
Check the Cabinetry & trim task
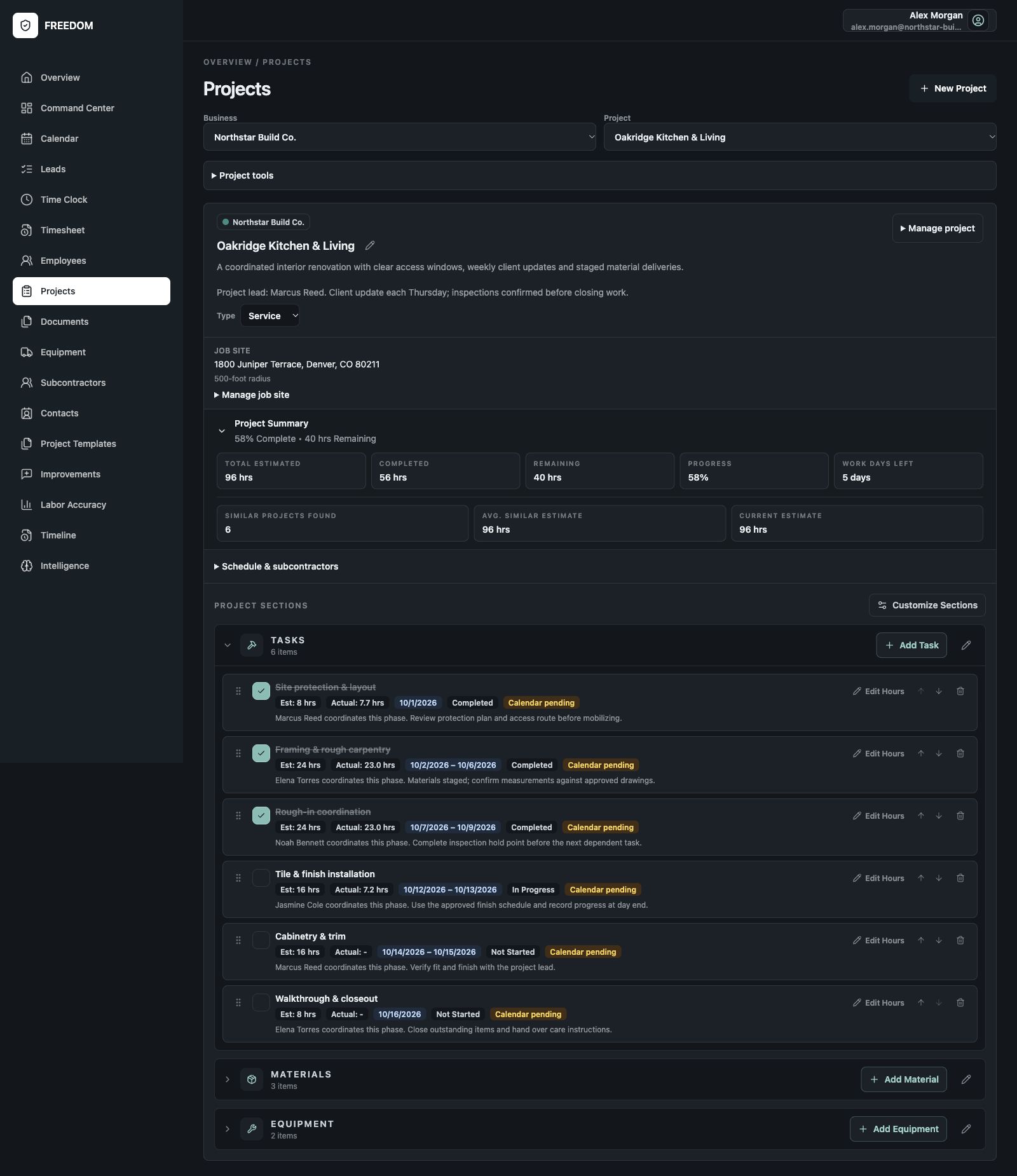tap(261, 940)
